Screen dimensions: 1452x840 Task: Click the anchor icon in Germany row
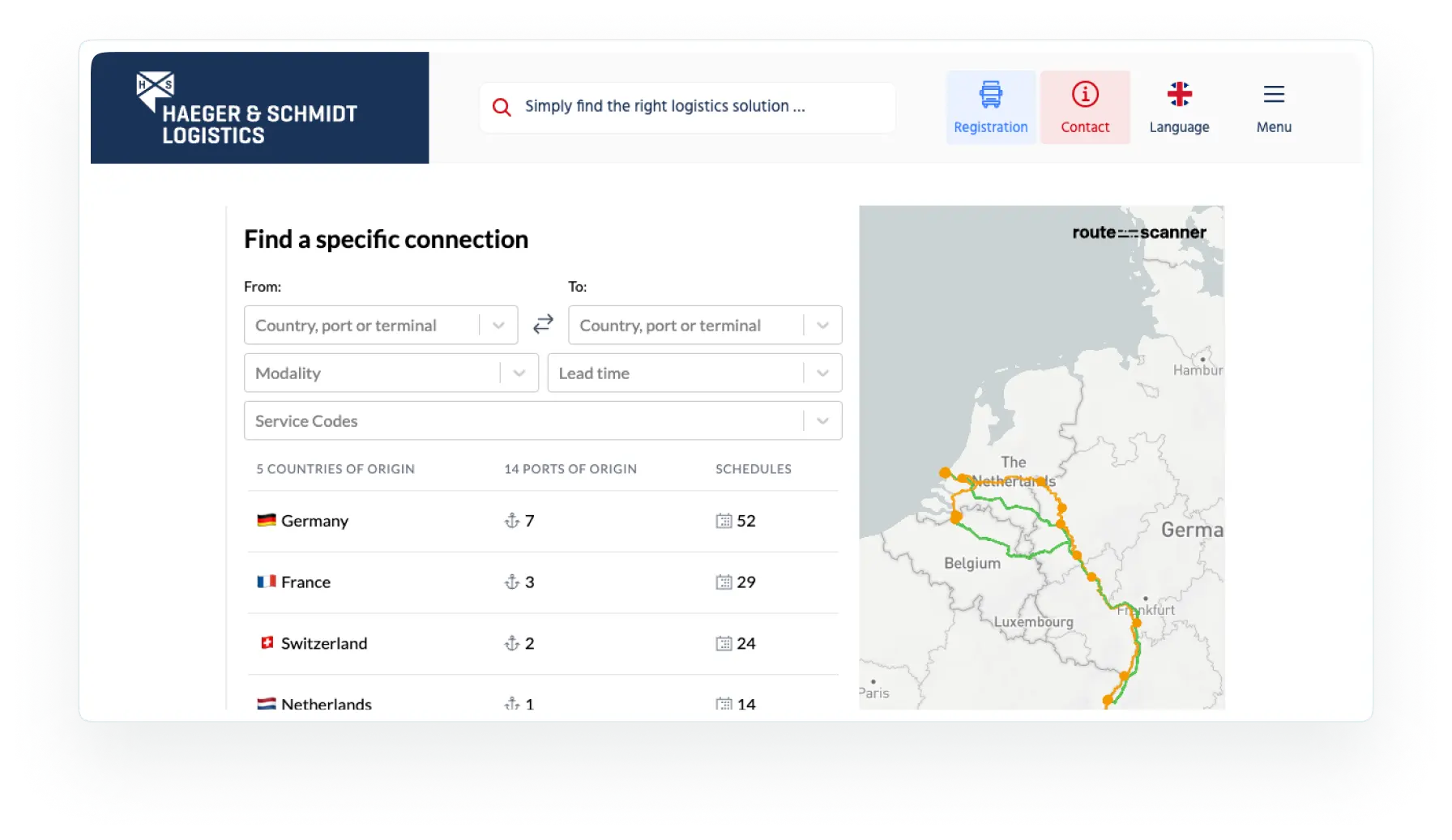click(x=512, y=521)
